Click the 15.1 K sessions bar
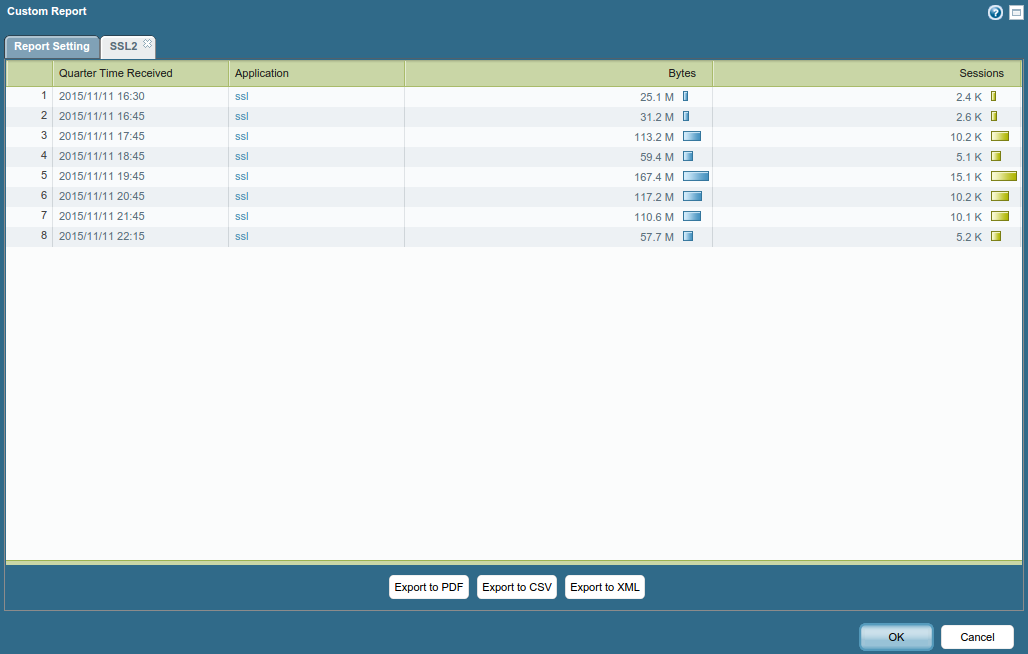Screen dimensions: 1028x654 point(1003,176)
